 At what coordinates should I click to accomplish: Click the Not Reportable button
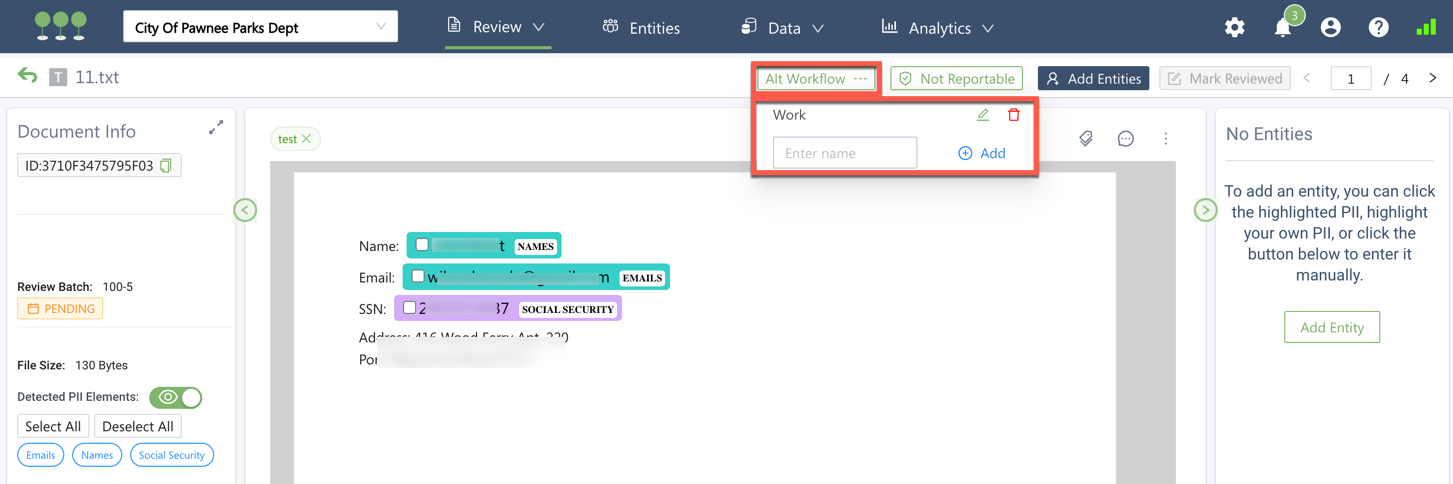956,79
